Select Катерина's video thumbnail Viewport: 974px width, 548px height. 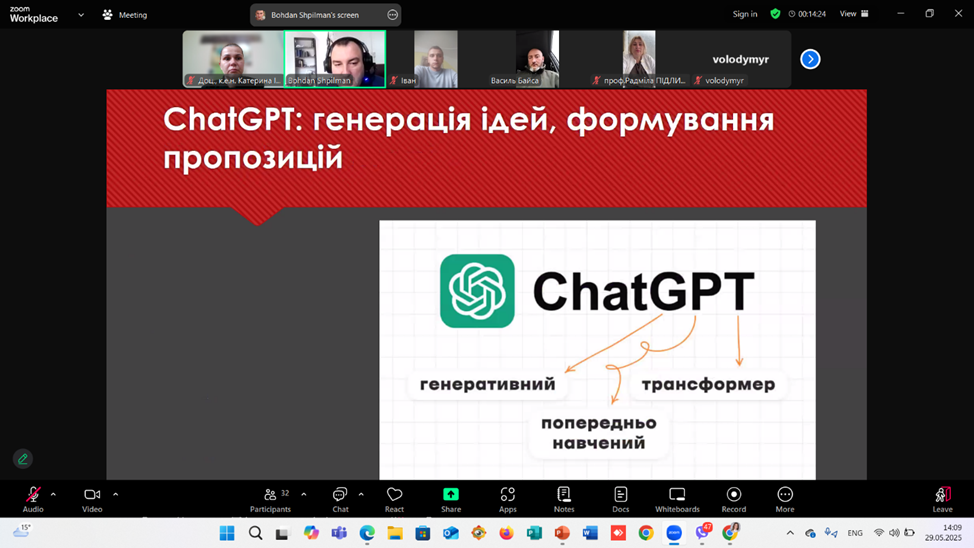(234, 59)
